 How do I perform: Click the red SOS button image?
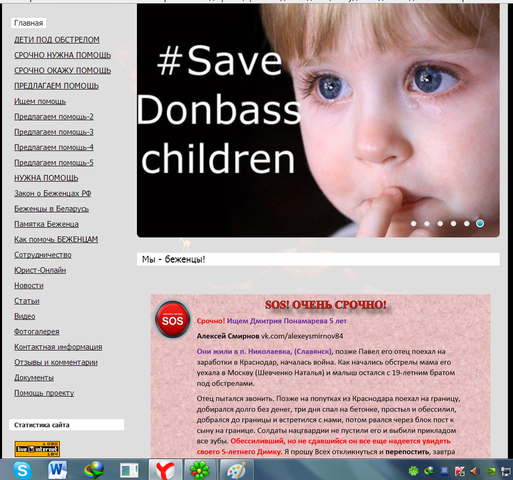(172, 320)
